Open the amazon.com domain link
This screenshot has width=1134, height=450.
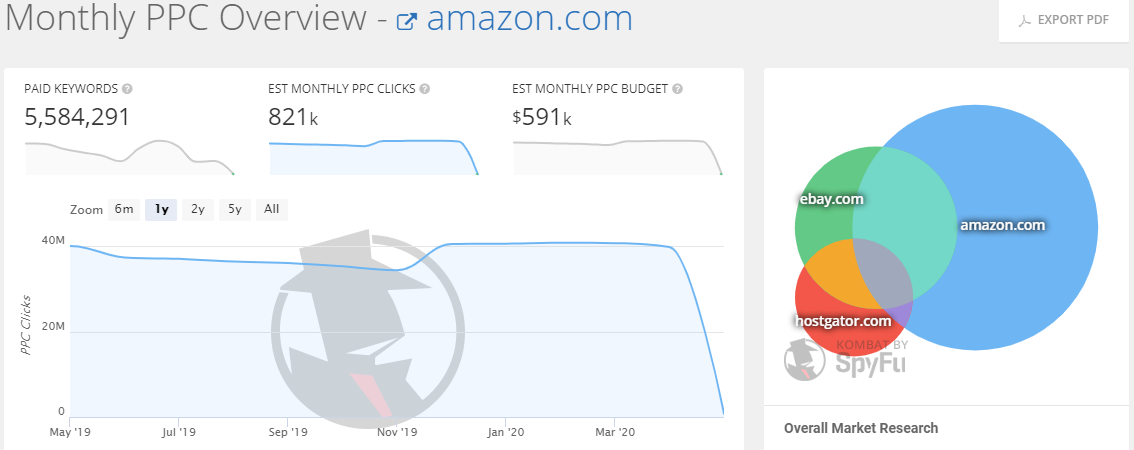[x=529, y=19]
